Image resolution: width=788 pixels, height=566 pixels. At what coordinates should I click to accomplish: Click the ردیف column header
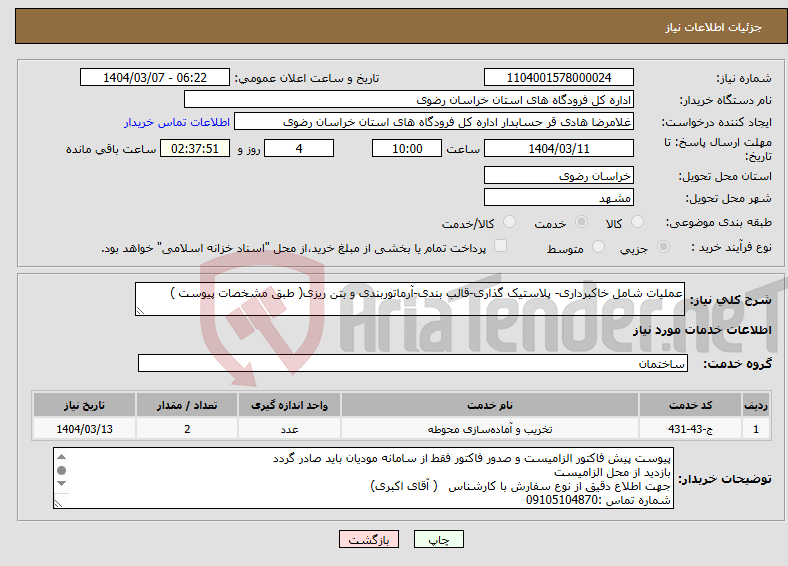coord(756,405)
